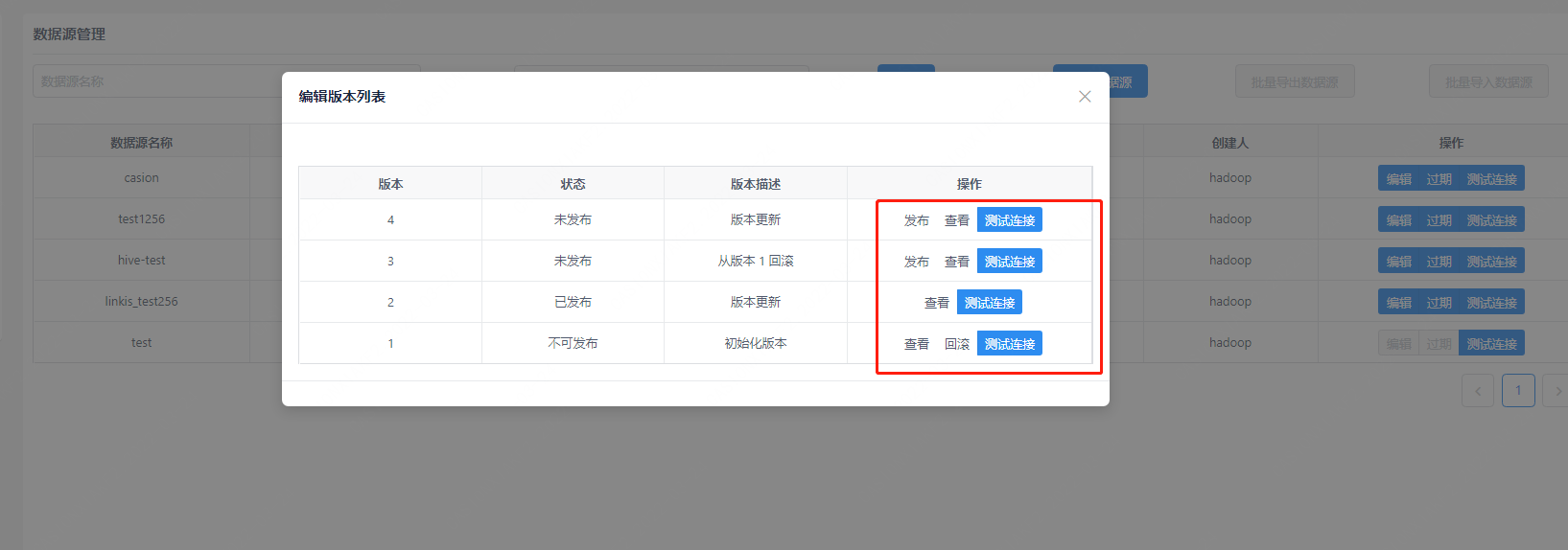The width and height of the screenshot is (1568, 550).
Task: Click 发布 for version 4
Action: click(x=916, y=220)
